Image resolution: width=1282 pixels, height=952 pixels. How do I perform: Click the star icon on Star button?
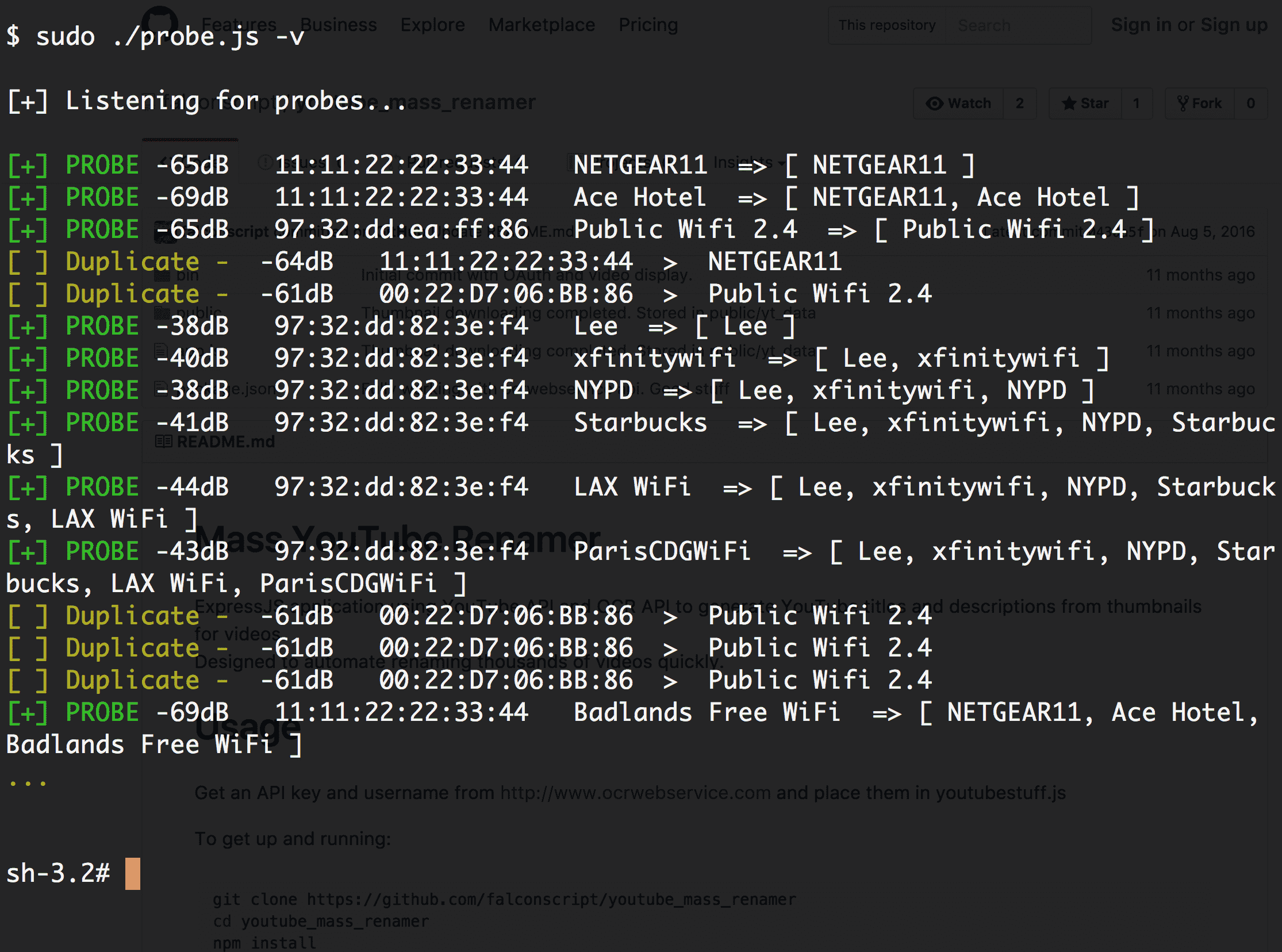pyautogui.click(x=1069, y=103)
